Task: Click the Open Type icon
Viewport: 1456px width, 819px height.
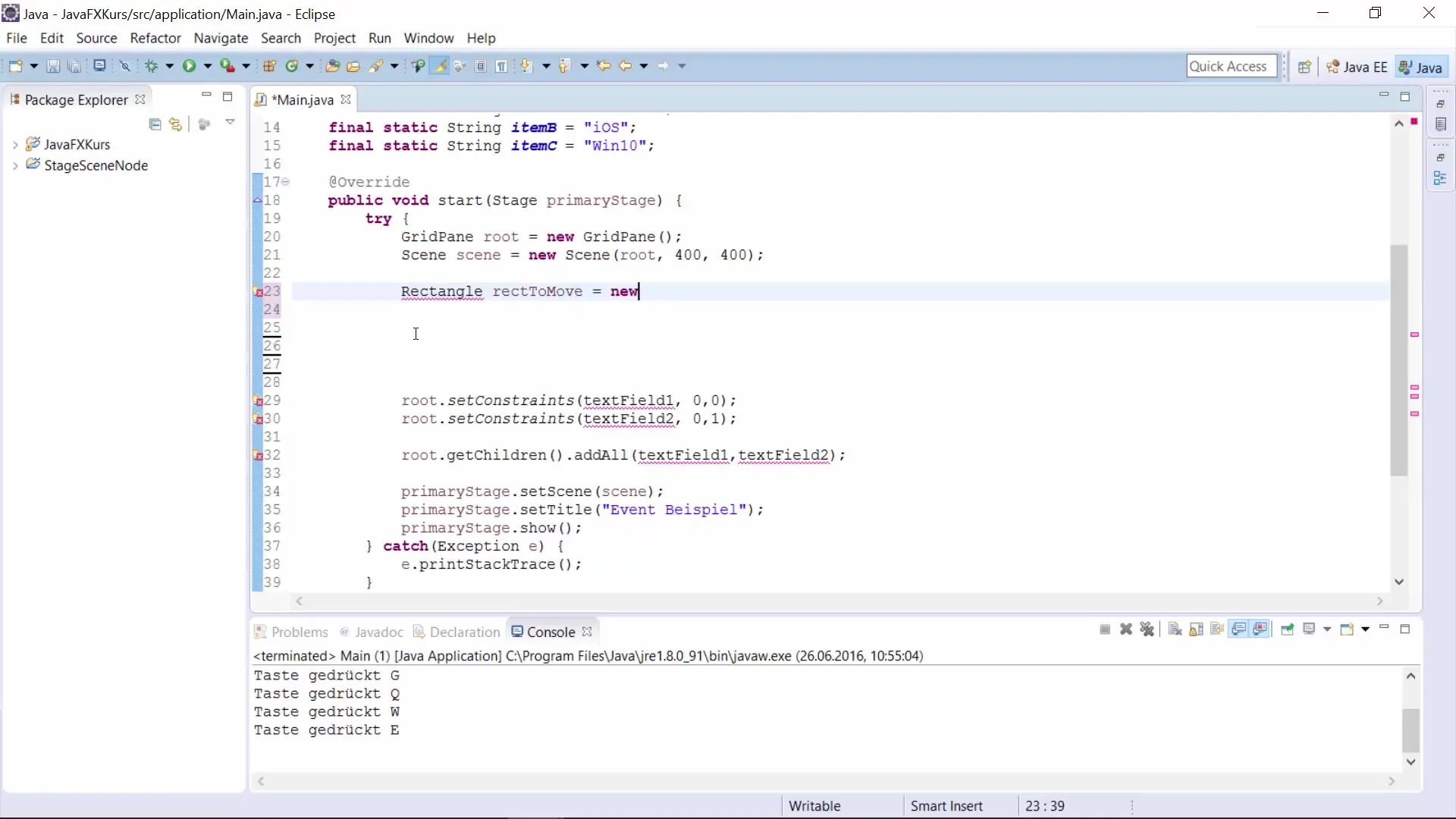Action: click(x=332, y=66)
